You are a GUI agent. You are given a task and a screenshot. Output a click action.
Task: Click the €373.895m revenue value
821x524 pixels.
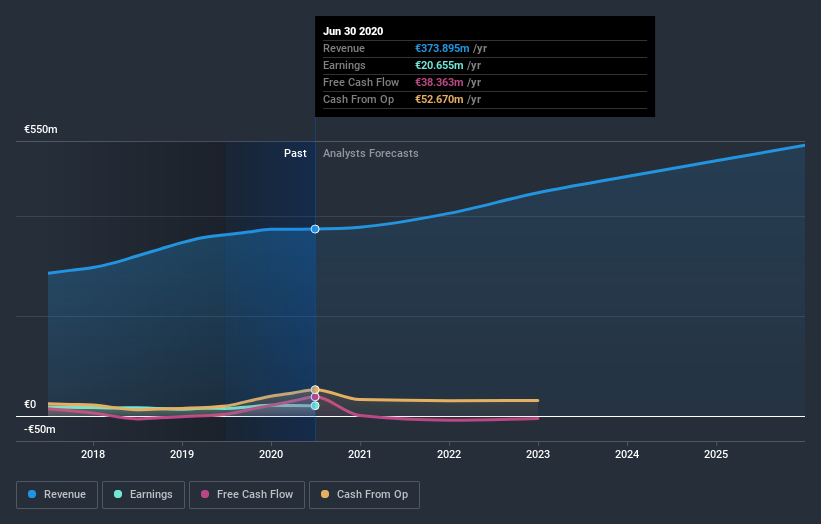click(442, 48)
